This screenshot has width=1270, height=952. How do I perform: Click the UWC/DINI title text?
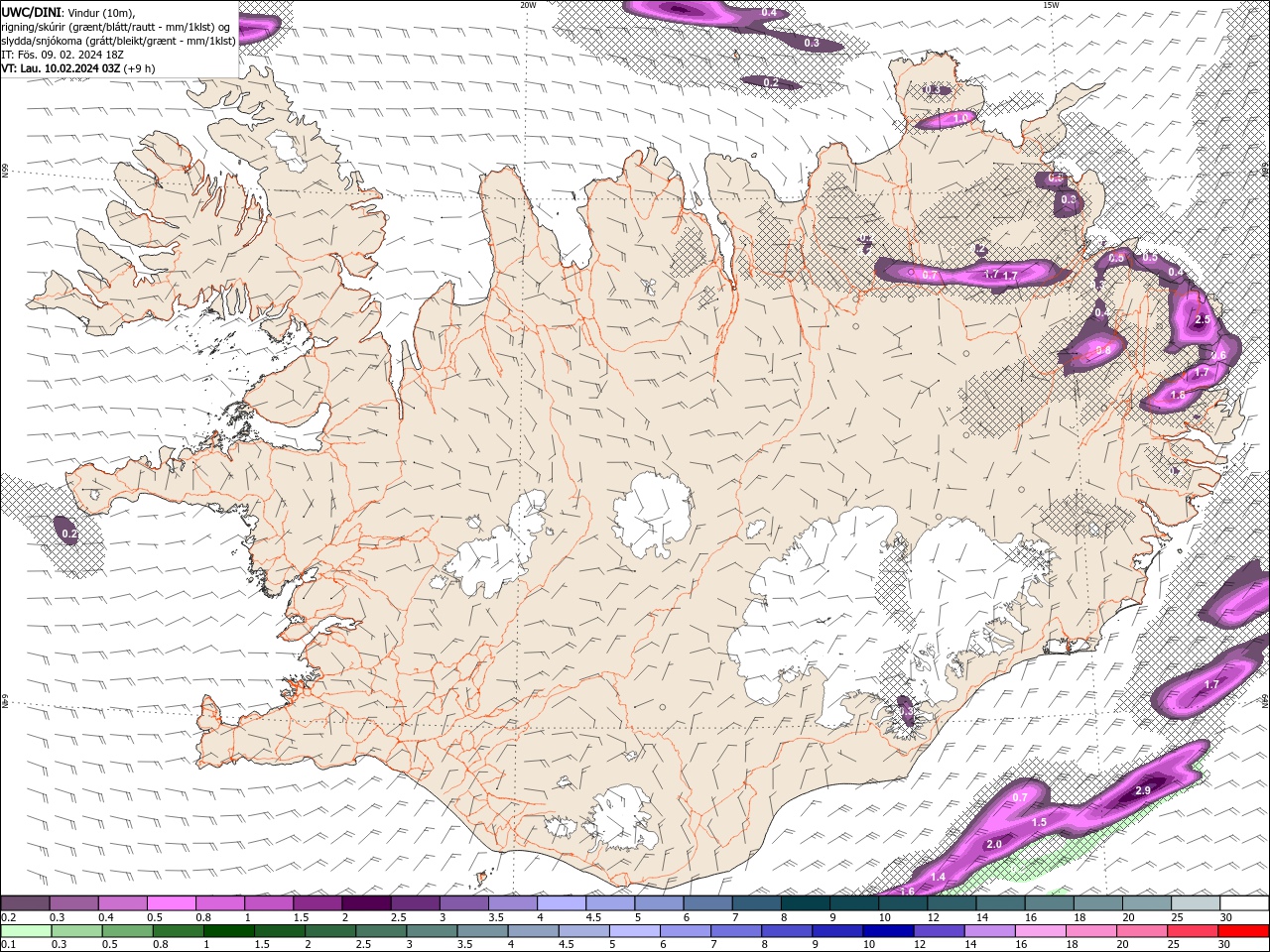point(32,12)
